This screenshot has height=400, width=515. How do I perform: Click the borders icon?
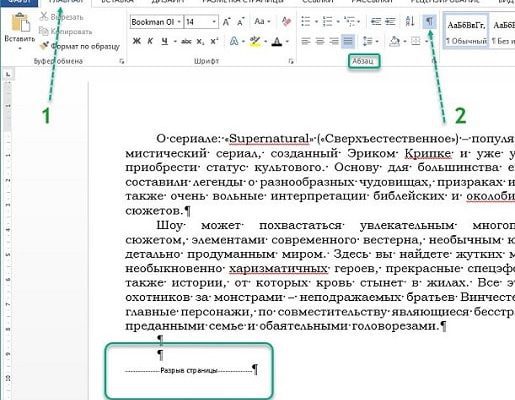pyautogui.click(x=415, y=41)
